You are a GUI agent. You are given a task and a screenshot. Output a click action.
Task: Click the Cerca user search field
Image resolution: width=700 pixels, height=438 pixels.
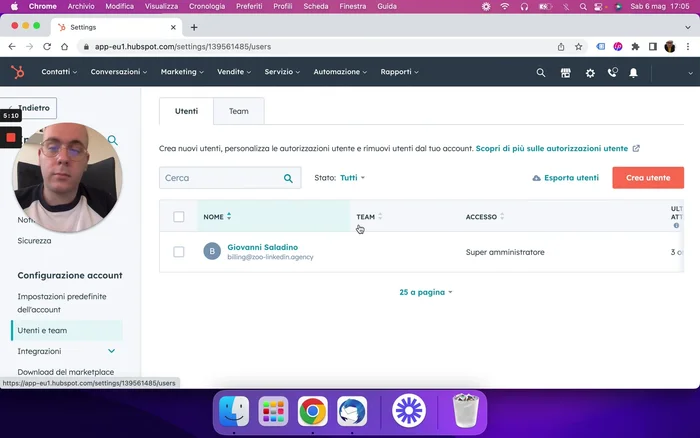click(x=220, y=178)
